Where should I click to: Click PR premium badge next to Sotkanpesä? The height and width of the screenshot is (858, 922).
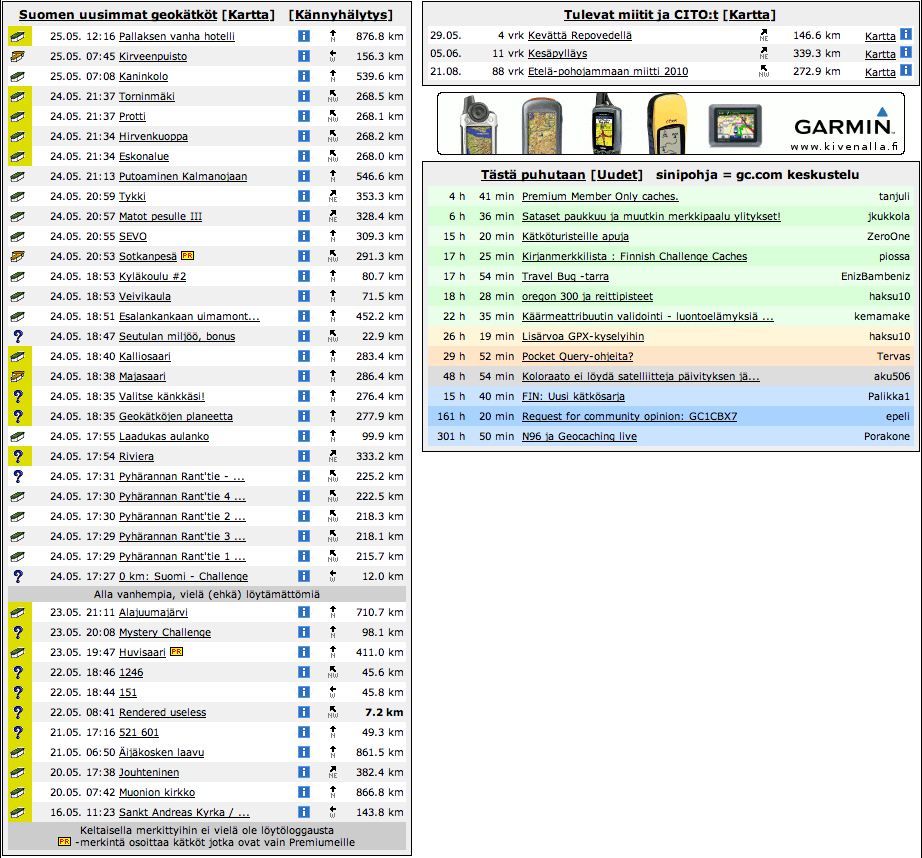tap(187, 256)
